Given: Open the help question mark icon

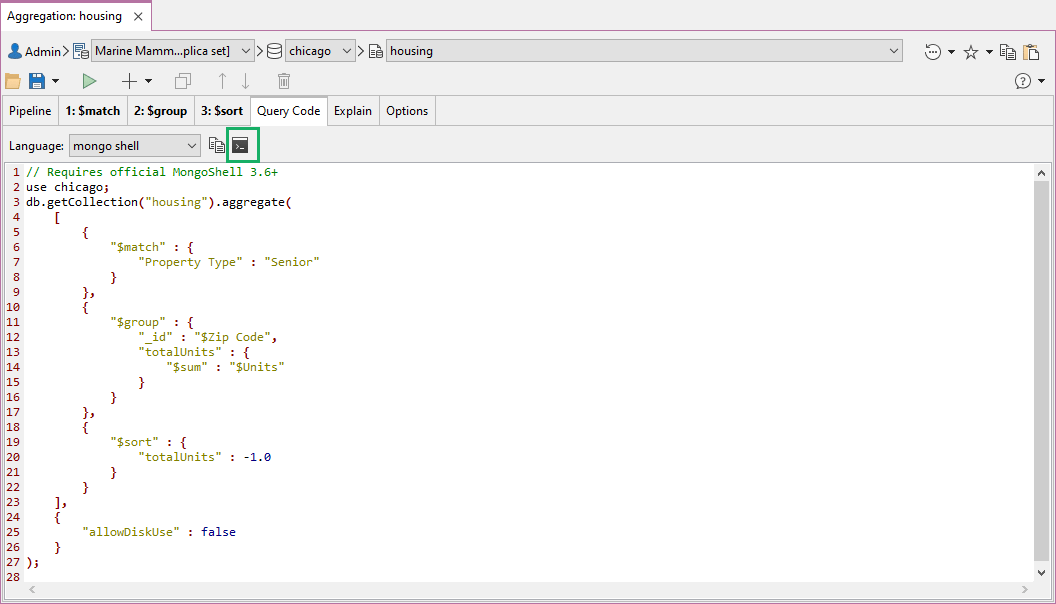Looking at the screenshot, I should [x=1023, y=81].
